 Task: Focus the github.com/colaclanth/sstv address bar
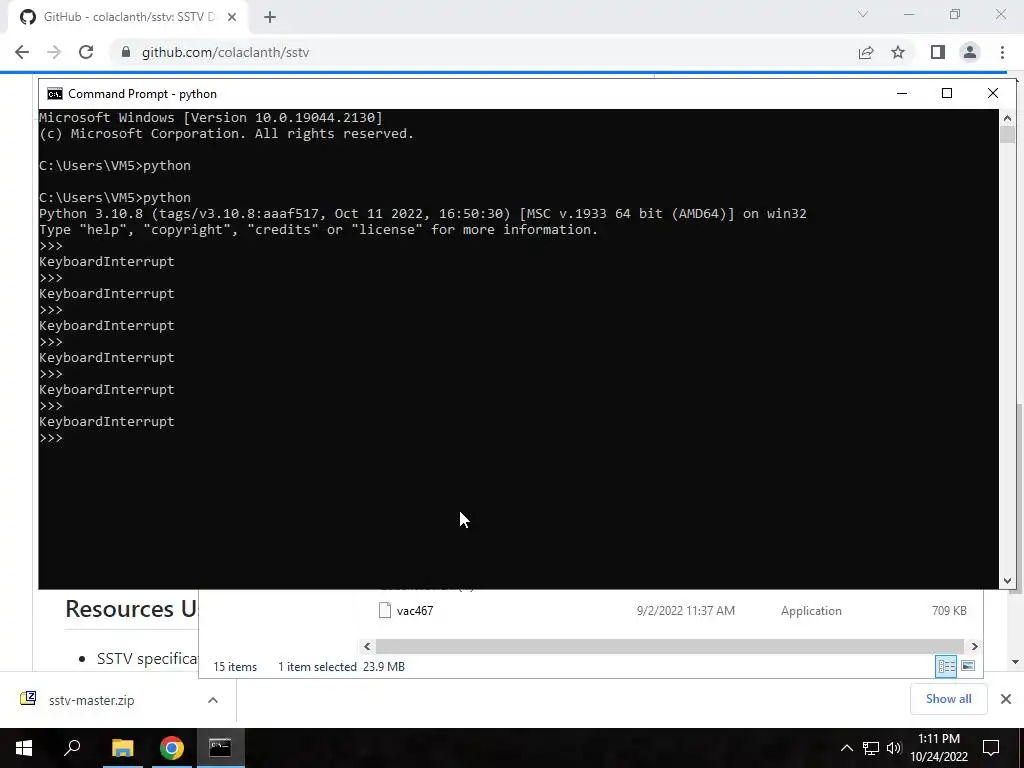(x=483, y=52)
